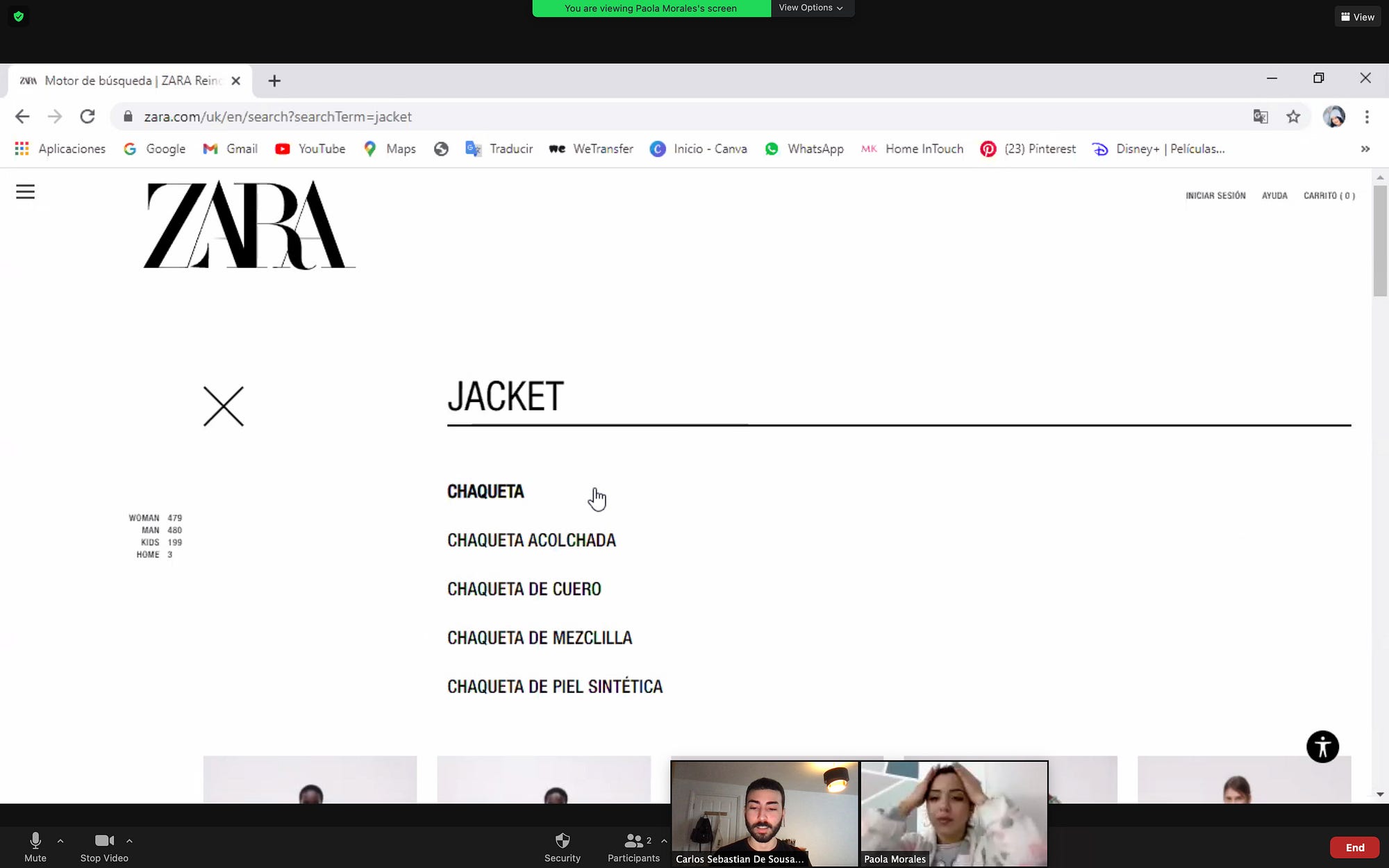The height and width of the screenshot is (868, 1389).
Task: Expand video options caret
Action: [129, 841]
